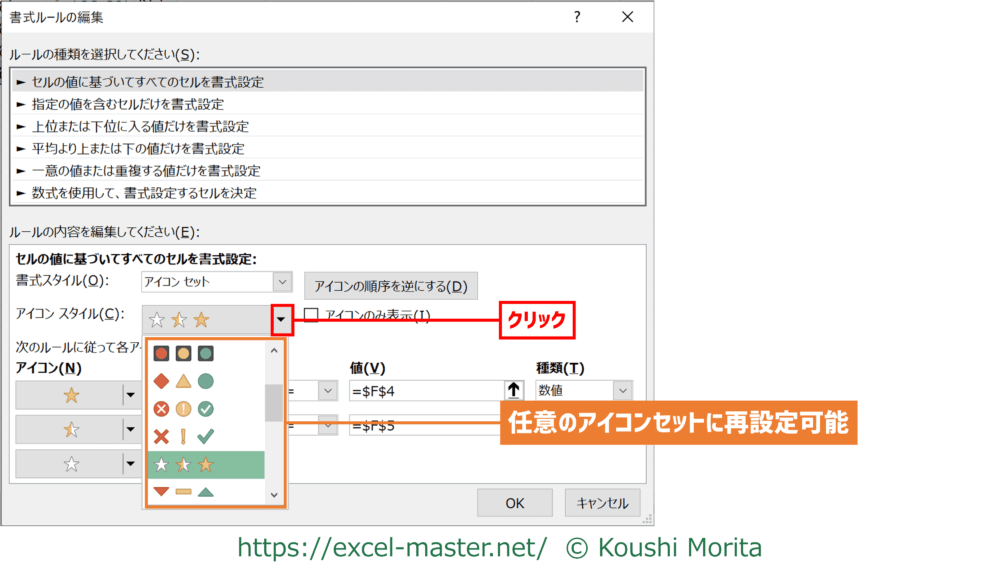Image resolution: width=1000 pixels, height=563 pixels.
Task: Open the アイコン スタイル dropdown arrow
Action: click(281, 319)
